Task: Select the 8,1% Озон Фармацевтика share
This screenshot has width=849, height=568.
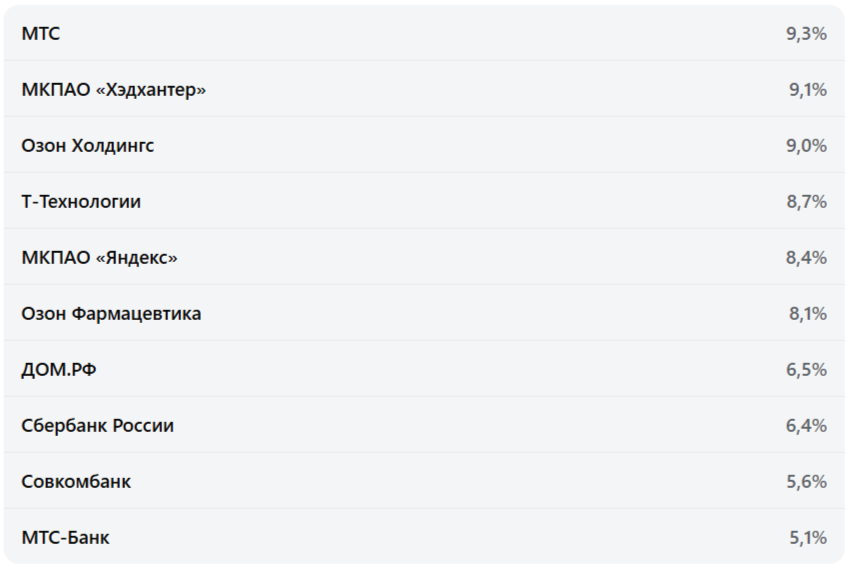Action: tap(807, 314)
